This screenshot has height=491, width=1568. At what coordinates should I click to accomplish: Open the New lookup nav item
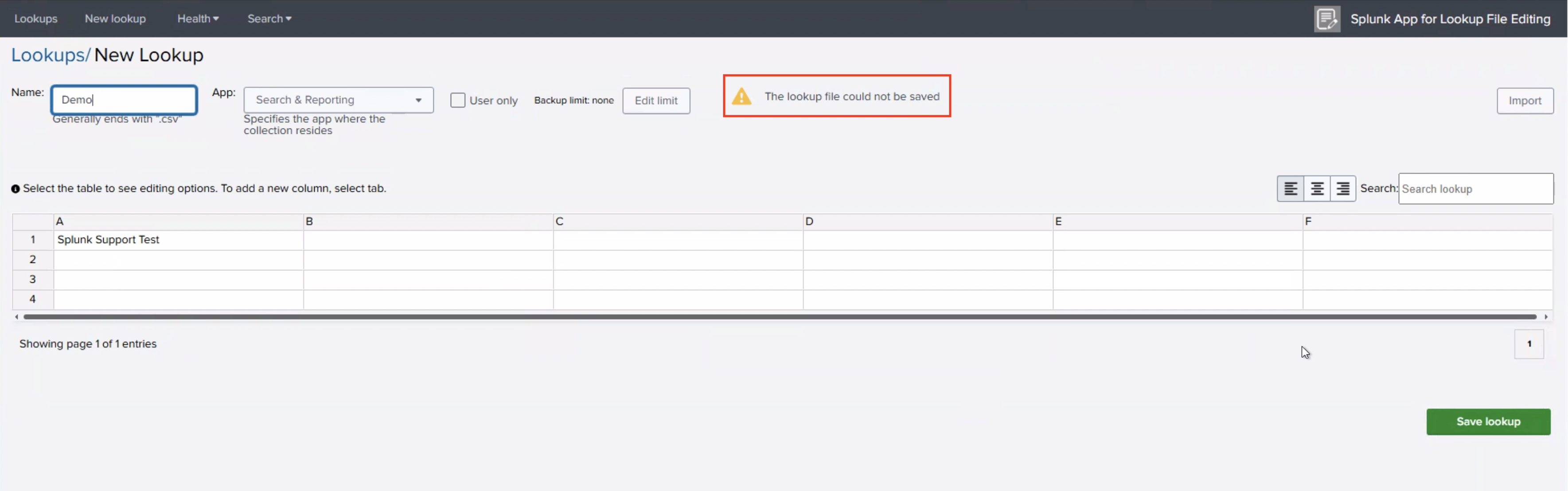click(x=115, y=19)
